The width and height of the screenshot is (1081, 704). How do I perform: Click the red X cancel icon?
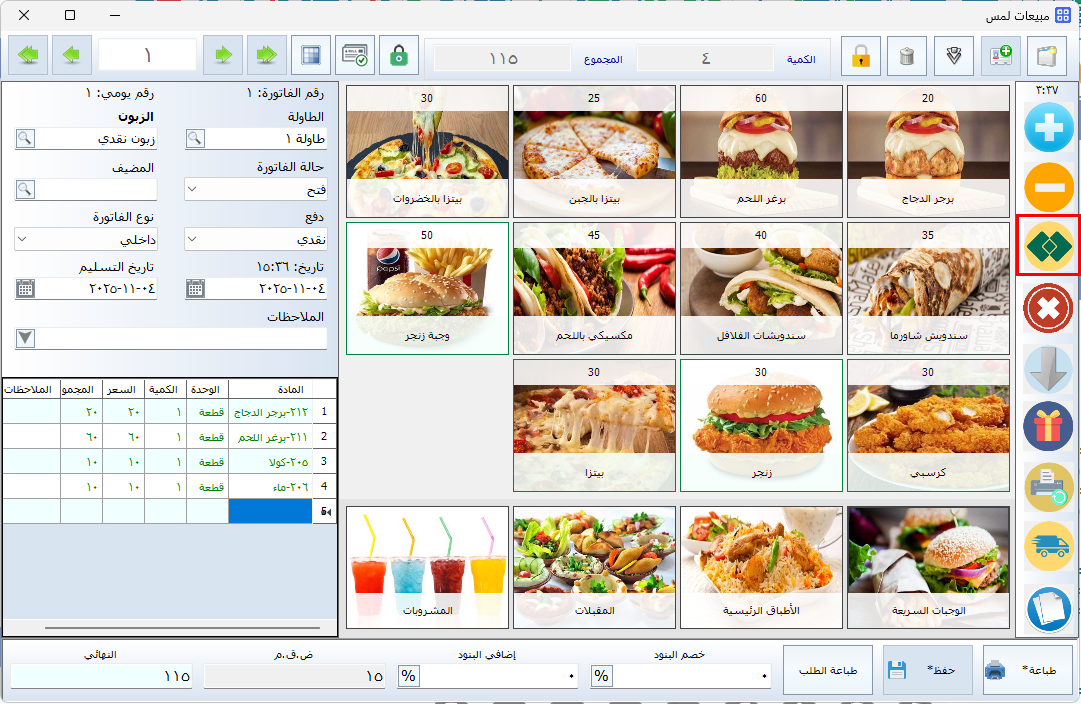[1048, 308]
